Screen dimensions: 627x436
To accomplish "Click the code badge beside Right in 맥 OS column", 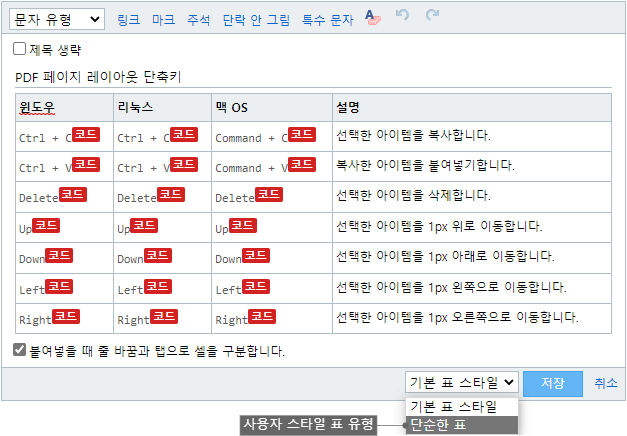I will 262,316.
